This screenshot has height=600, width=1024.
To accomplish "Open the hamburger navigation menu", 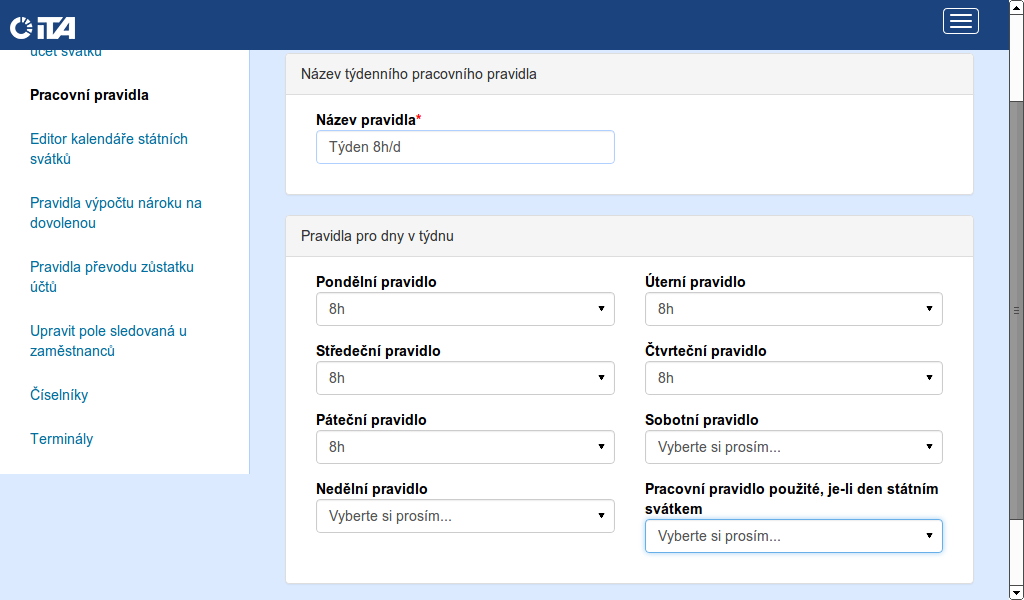I will 960,21.
